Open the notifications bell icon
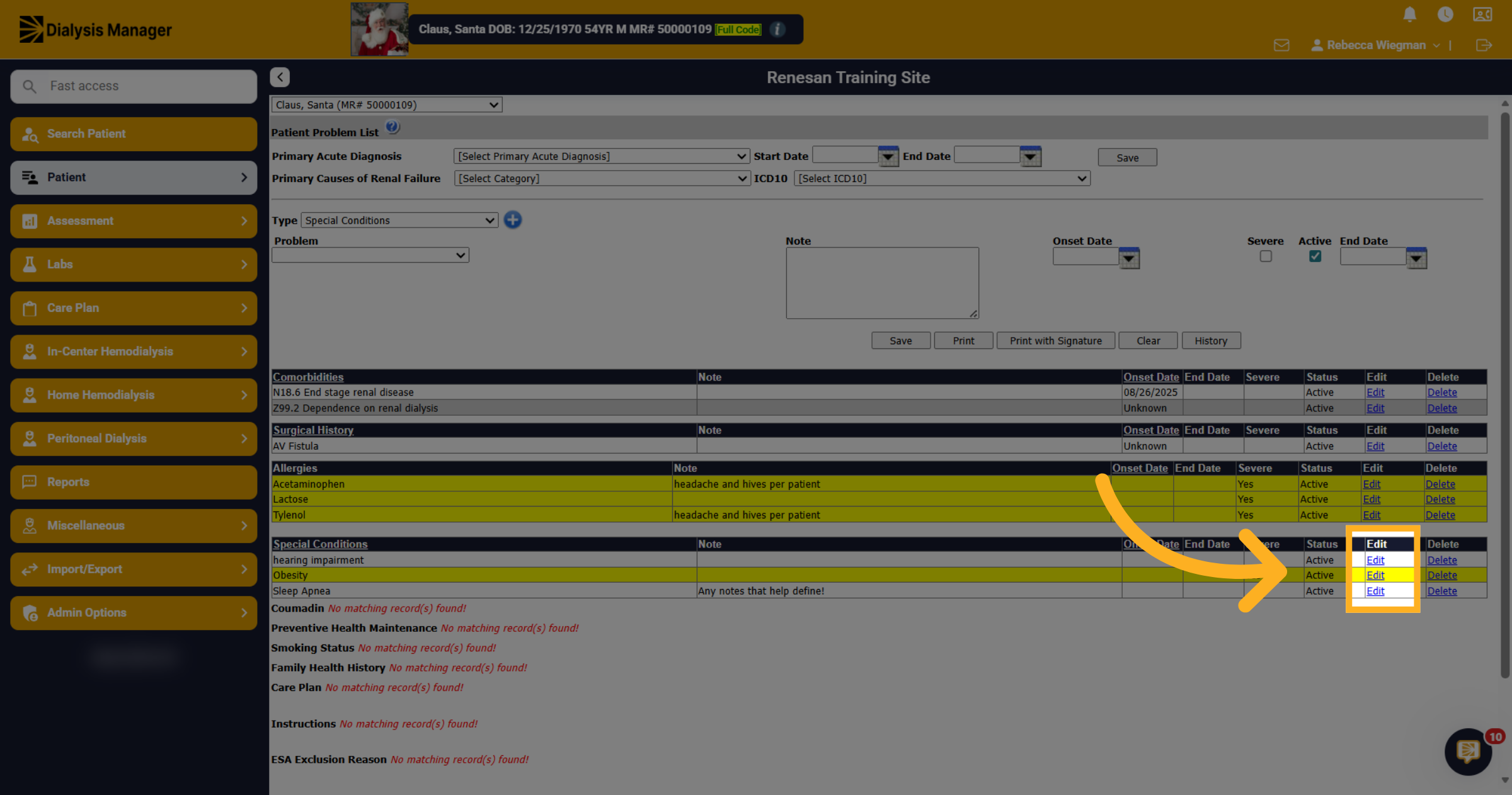Image resolution: width=1512 pixels, height=795 pixels. [1410, 14]
